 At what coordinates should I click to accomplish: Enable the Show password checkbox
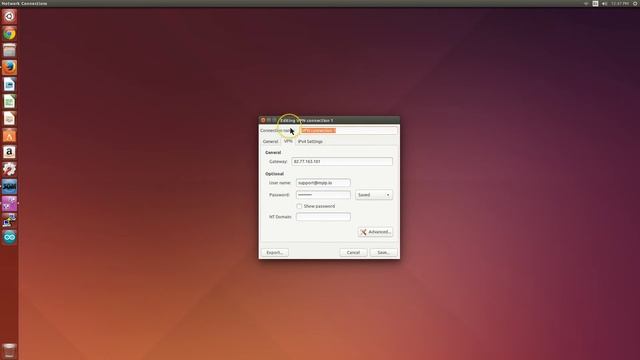(x=299, y=206)
